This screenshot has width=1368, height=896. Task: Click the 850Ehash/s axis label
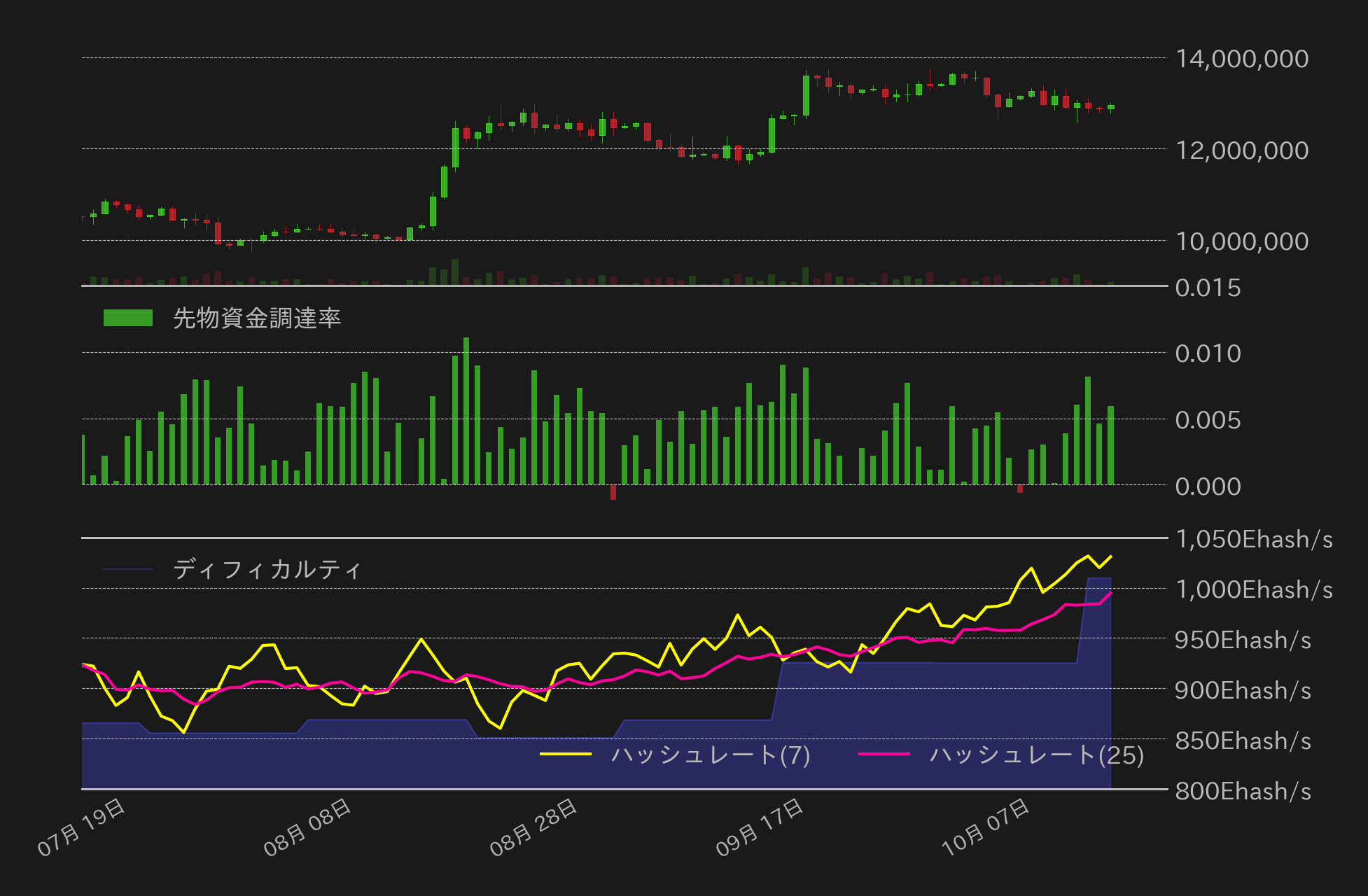click(1243, 741)
